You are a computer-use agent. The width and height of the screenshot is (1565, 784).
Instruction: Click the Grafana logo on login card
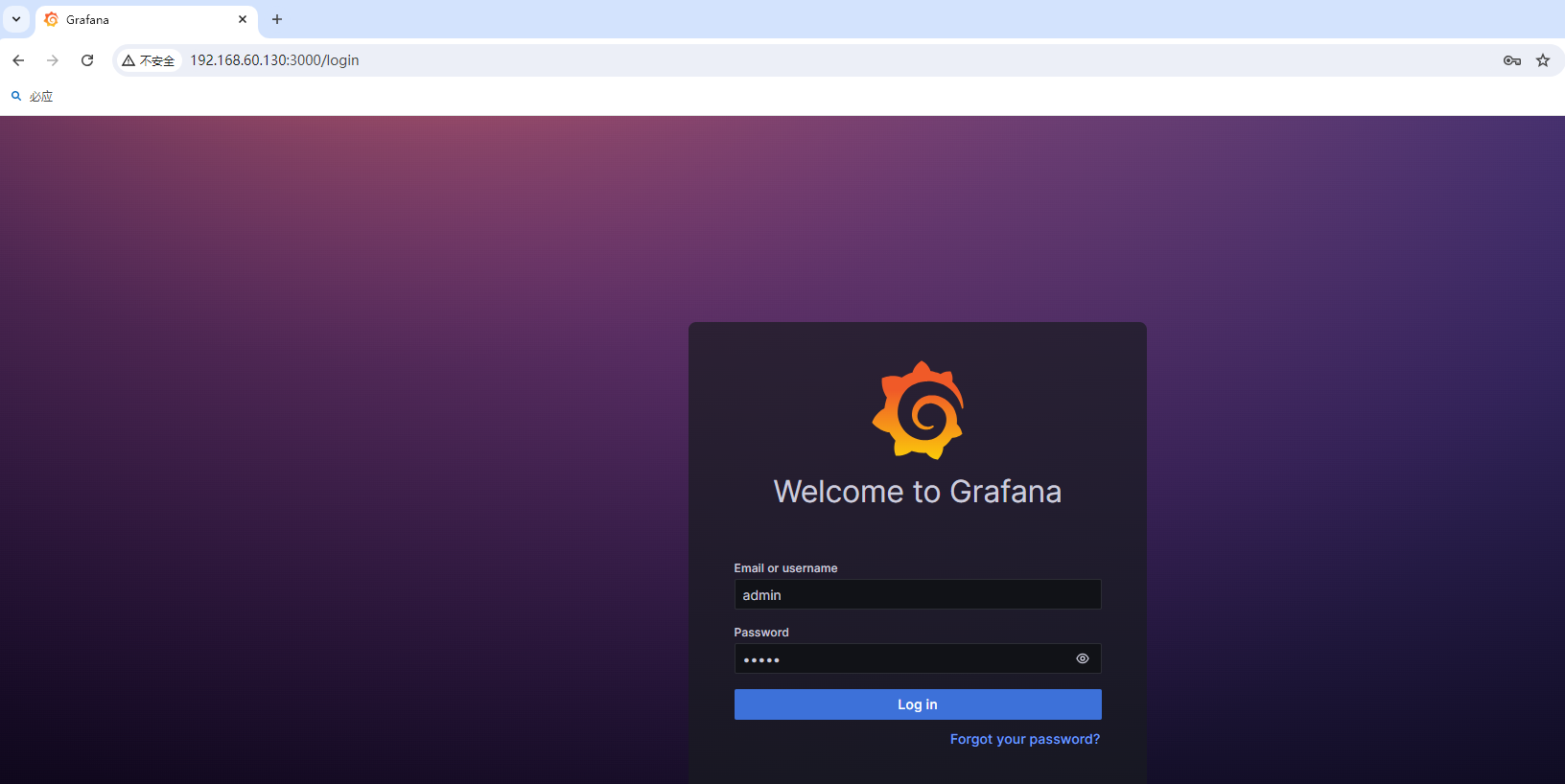(918, 410)
